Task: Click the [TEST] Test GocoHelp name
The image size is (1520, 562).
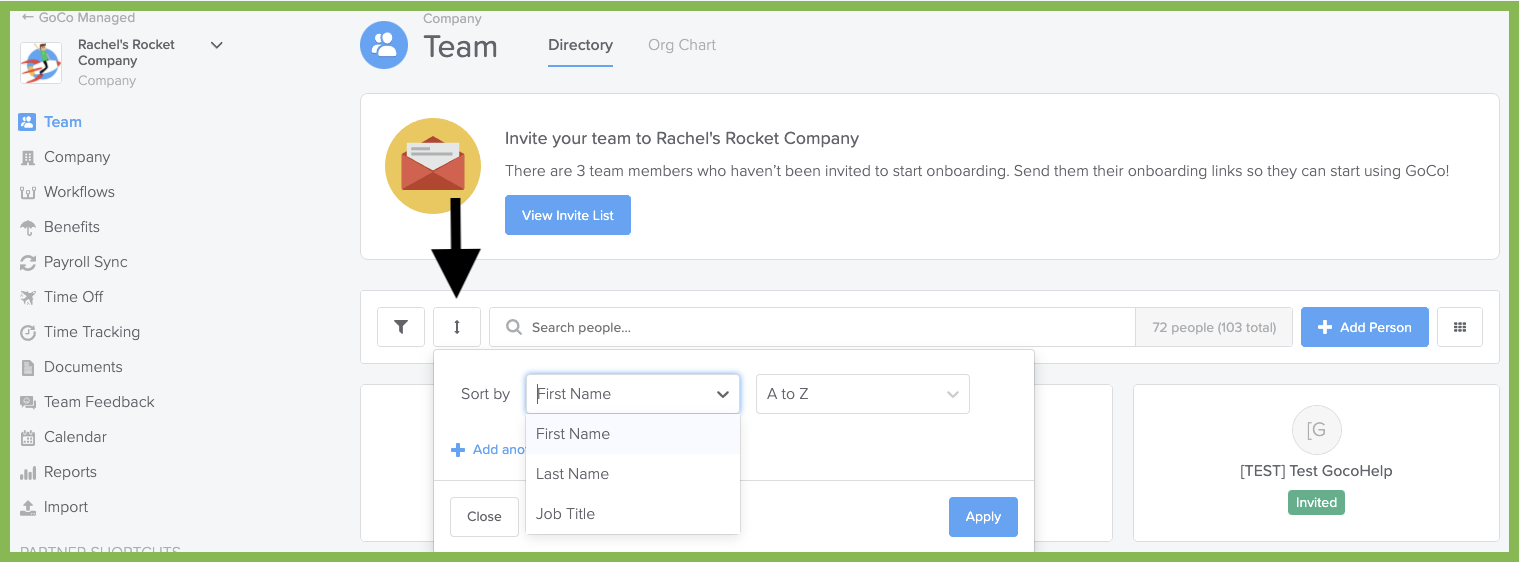Action: (x=1316, y=471)
